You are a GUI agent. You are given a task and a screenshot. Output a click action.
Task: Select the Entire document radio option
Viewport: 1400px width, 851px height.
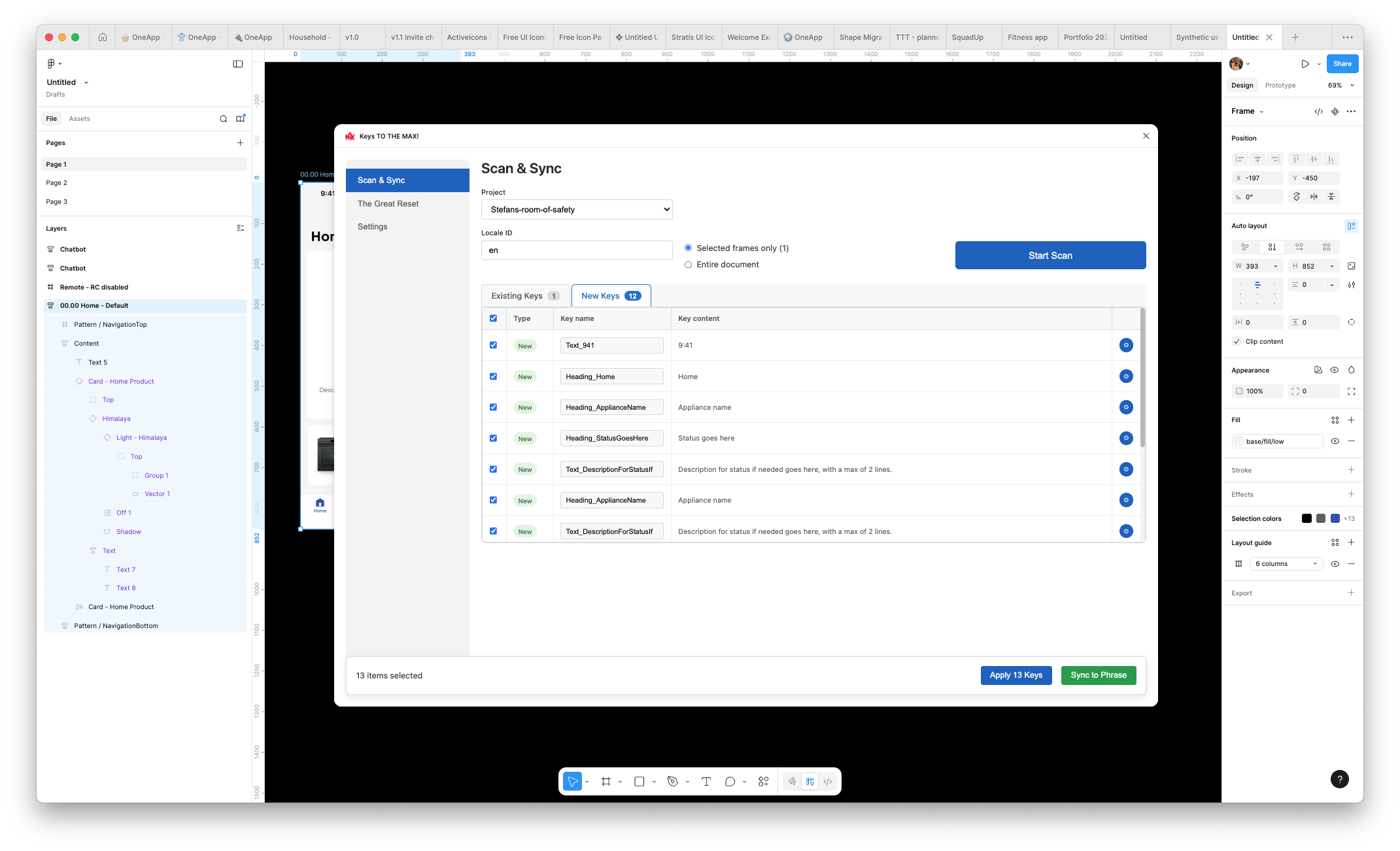point(688,265)
